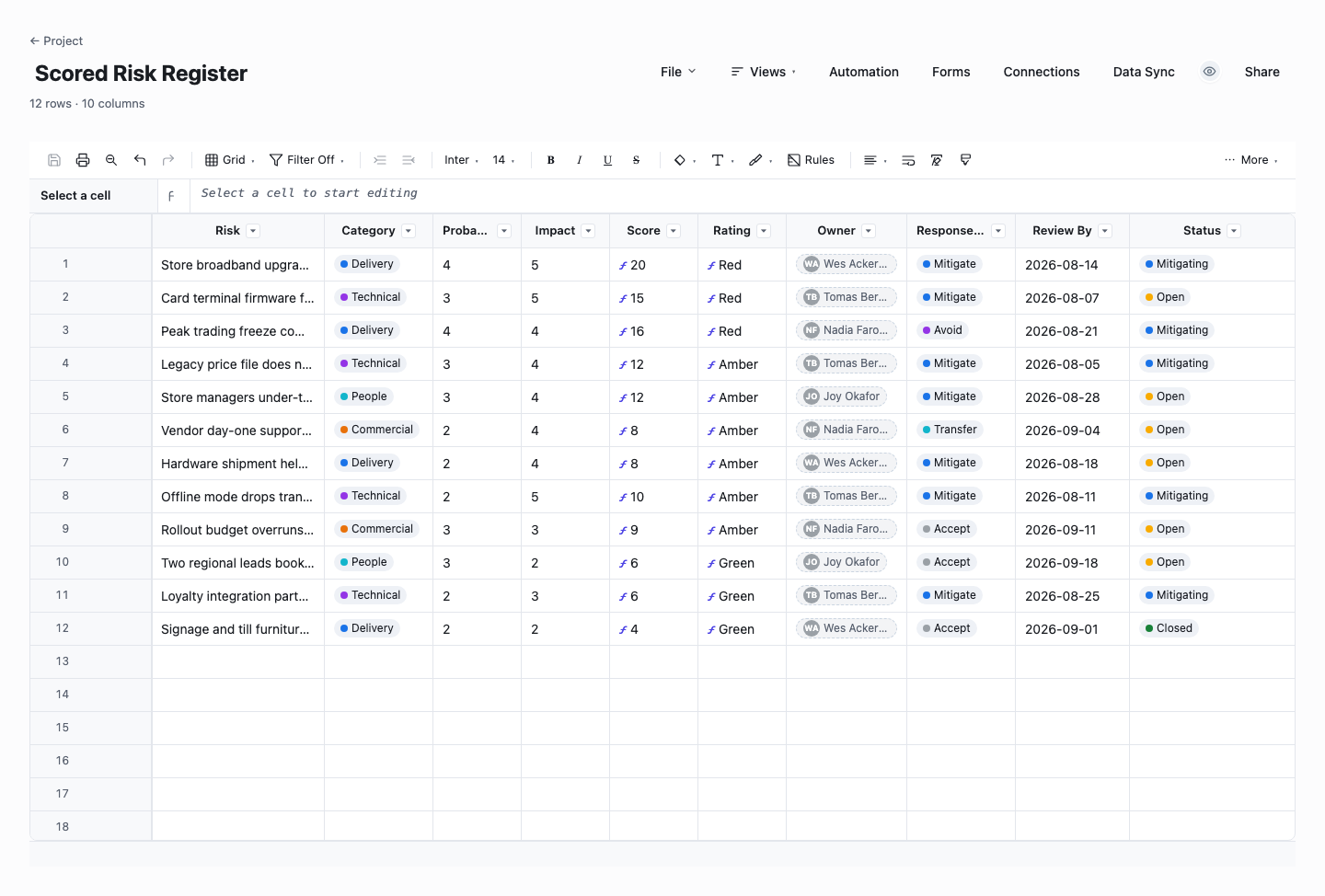Image resolution: width=1325 pixels, height=896 pixels.
Task: Open the Owner column dropdown
Action: 869,231
